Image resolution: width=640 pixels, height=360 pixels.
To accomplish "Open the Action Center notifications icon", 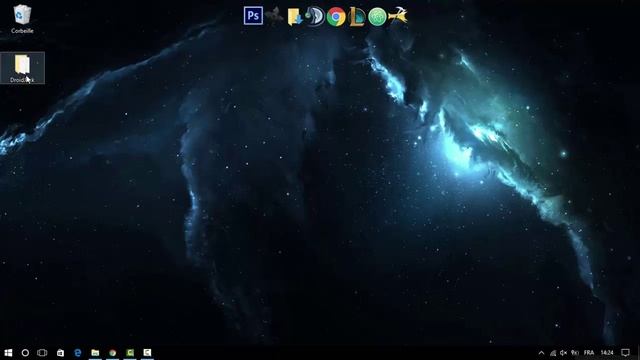I will tap(625, 353).
